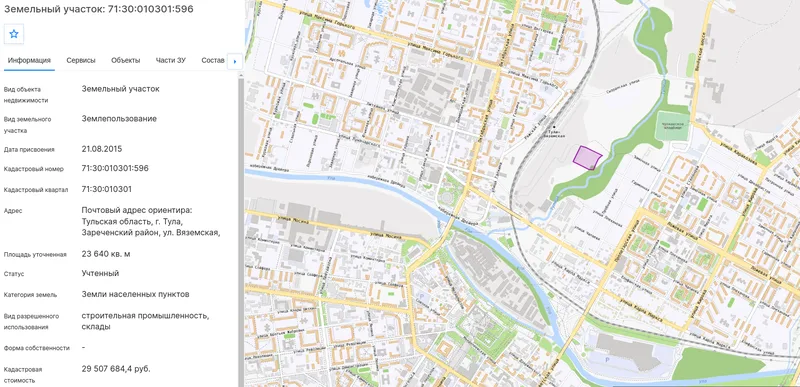
Task: Open the Объекты tab
Action: [x=126, y=60]
